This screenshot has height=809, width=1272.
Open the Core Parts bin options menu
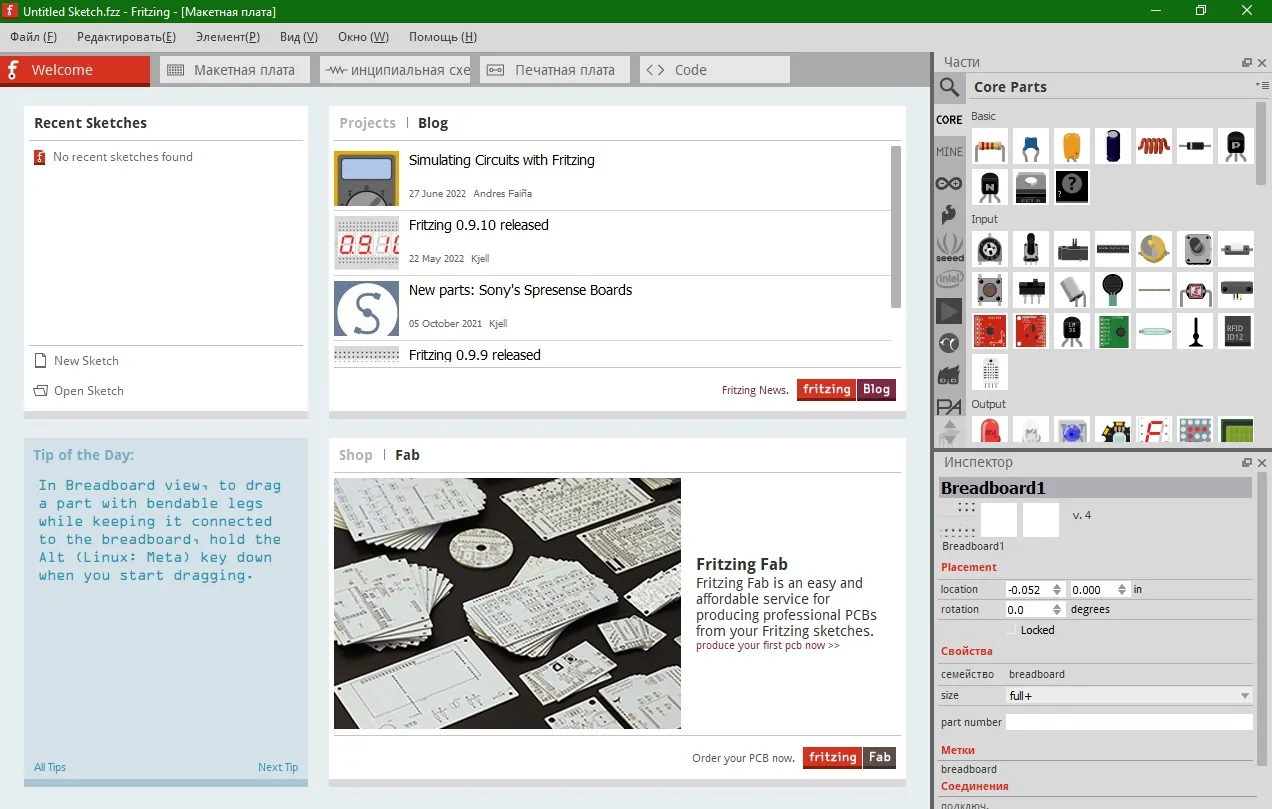click(1262, 86)
